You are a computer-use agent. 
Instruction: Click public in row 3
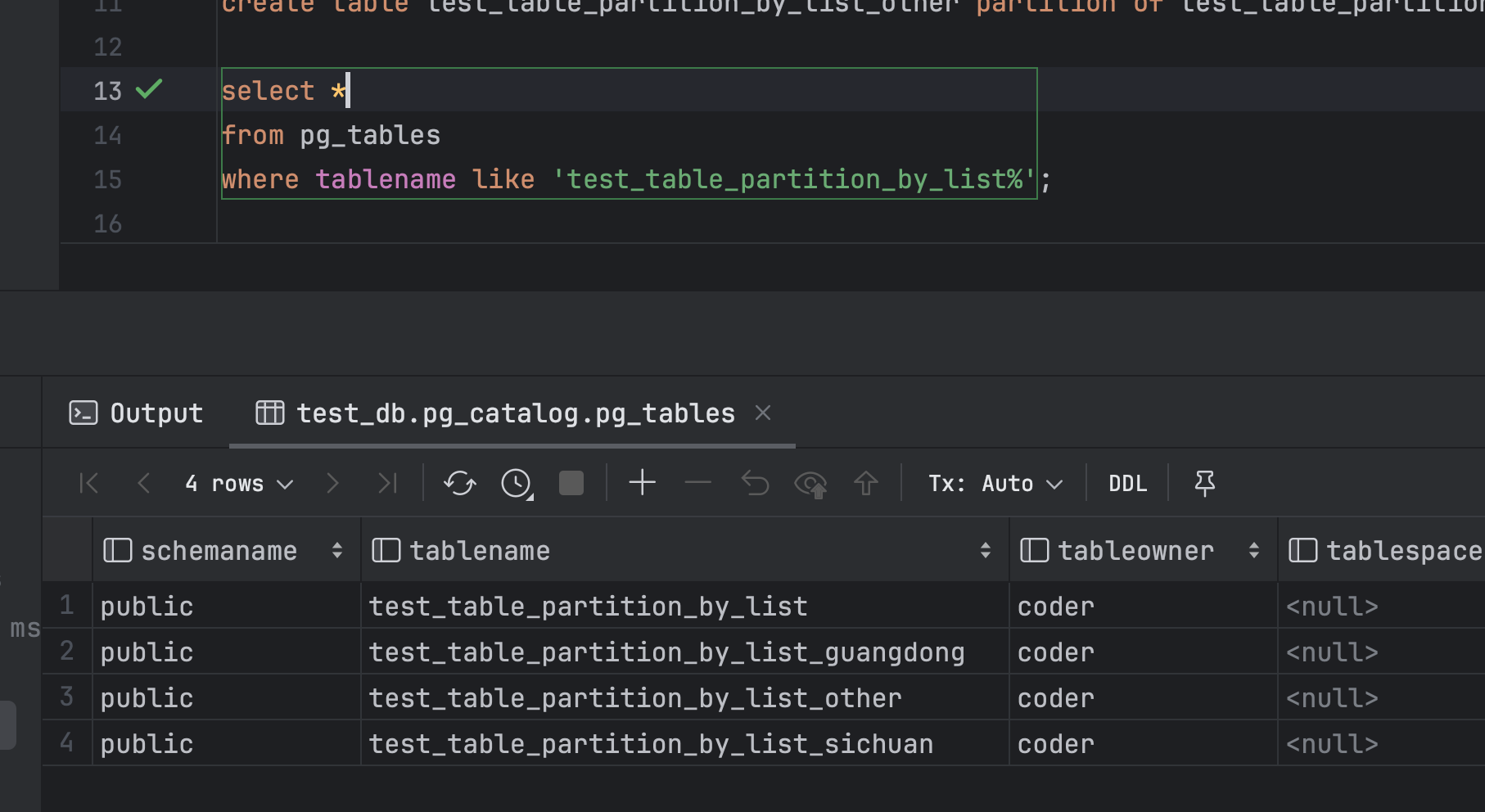tap(227, 698)
